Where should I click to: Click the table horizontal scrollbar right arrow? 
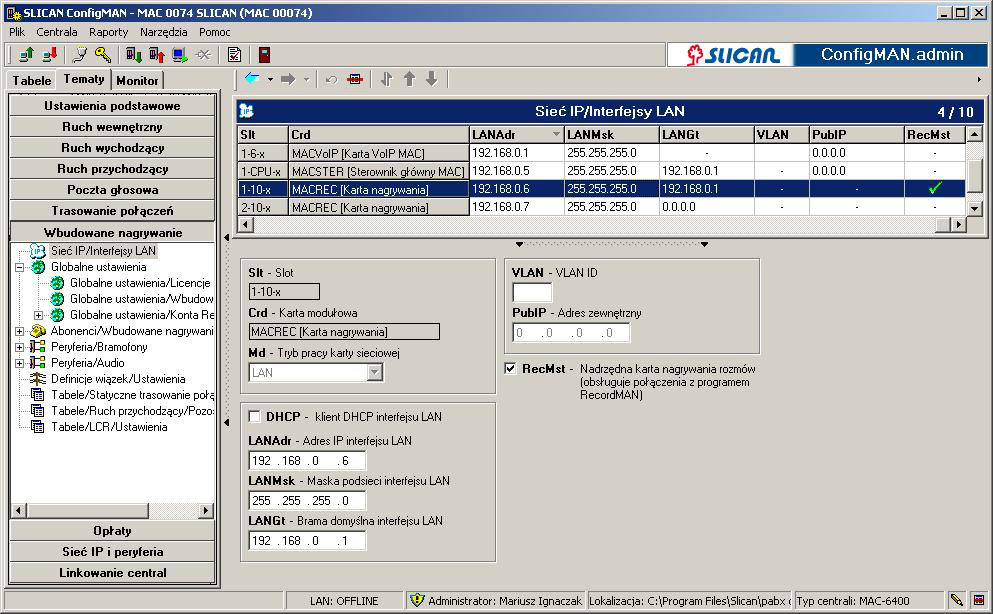pos(959,224)
